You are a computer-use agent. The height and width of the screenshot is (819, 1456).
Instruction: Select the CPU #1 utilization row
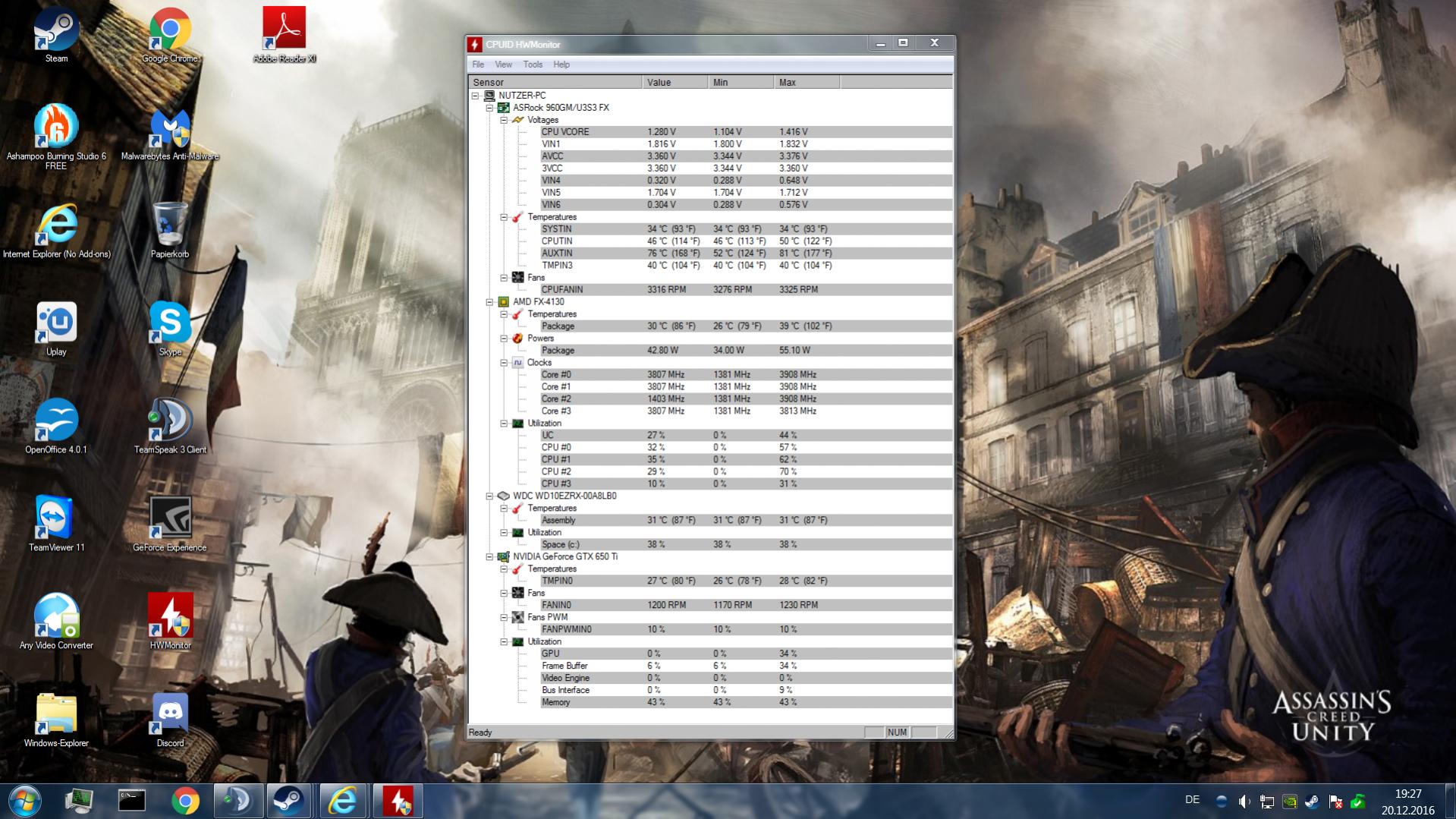tap(746, 460)
